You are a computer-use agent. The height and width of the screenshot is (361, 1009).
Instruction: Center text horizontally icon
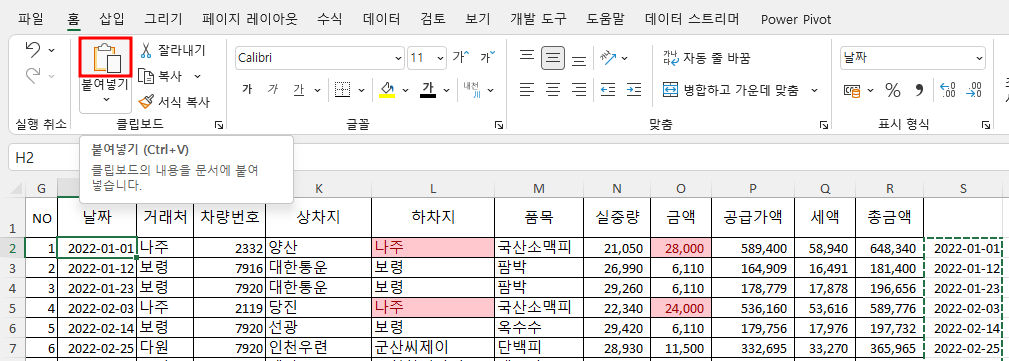pos(553,89)
